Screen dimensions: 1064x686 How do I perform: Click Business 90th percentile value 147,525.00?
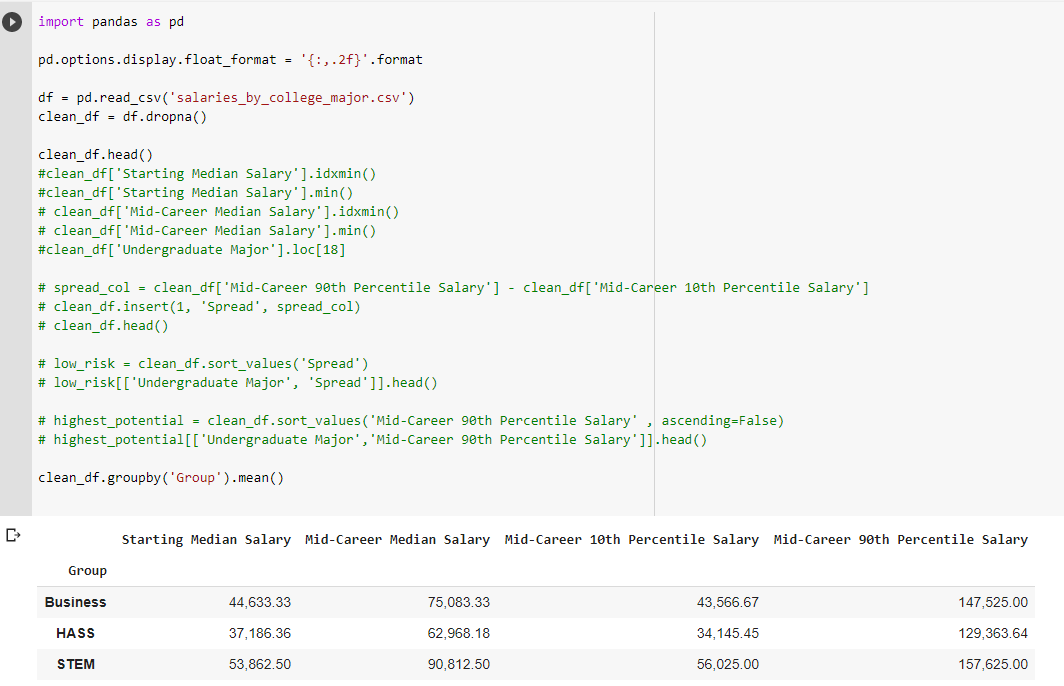point(993,602)
